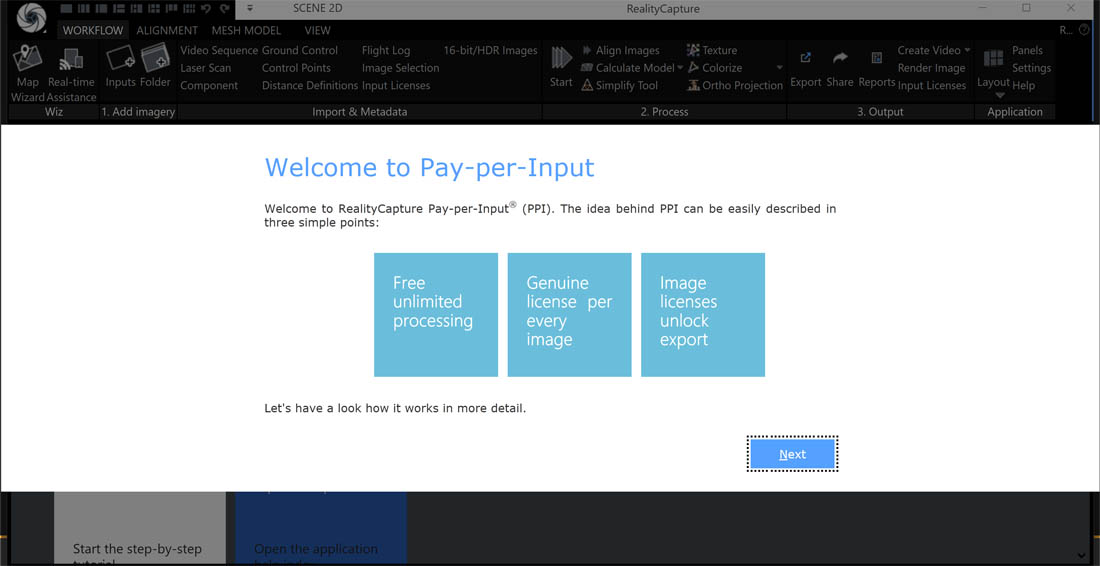Import Distance Definitions
Viewport: 1100px width, 566px height.
point(309,86)
